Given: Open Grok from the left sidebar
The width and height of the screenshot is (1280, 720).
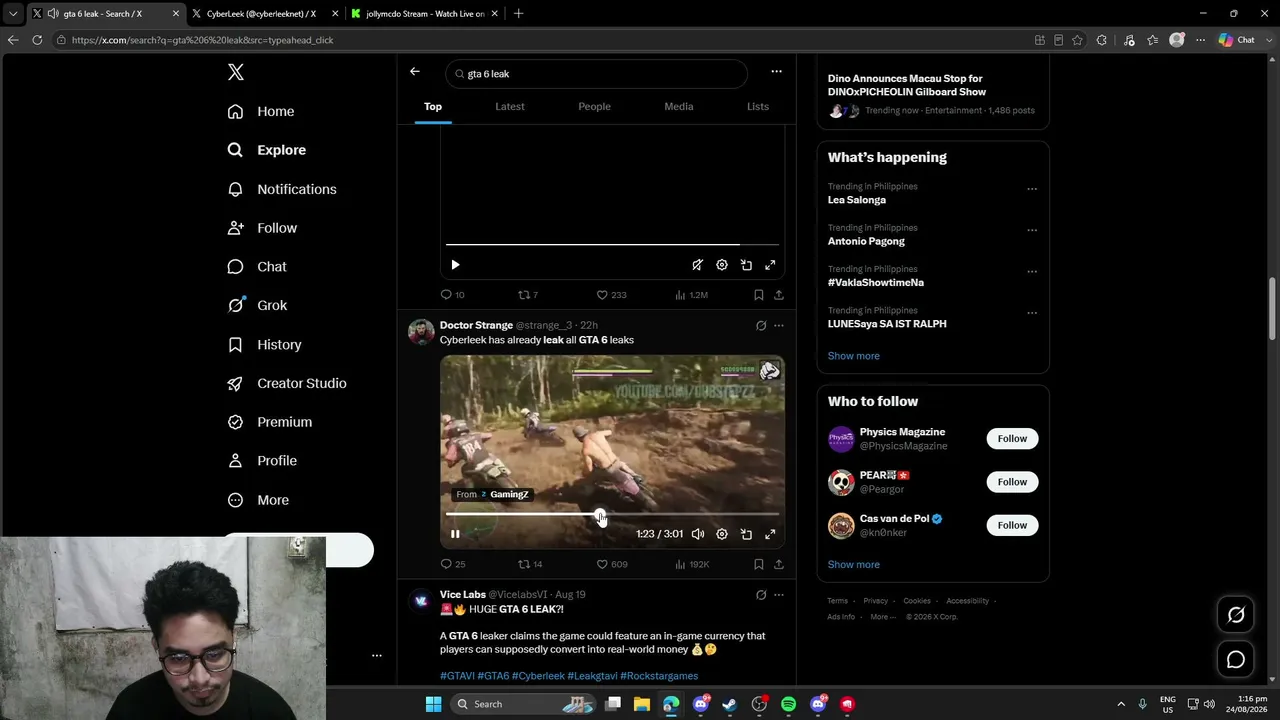Looking at the screenshot, I should pyautogui.click(x=257, y=306).
